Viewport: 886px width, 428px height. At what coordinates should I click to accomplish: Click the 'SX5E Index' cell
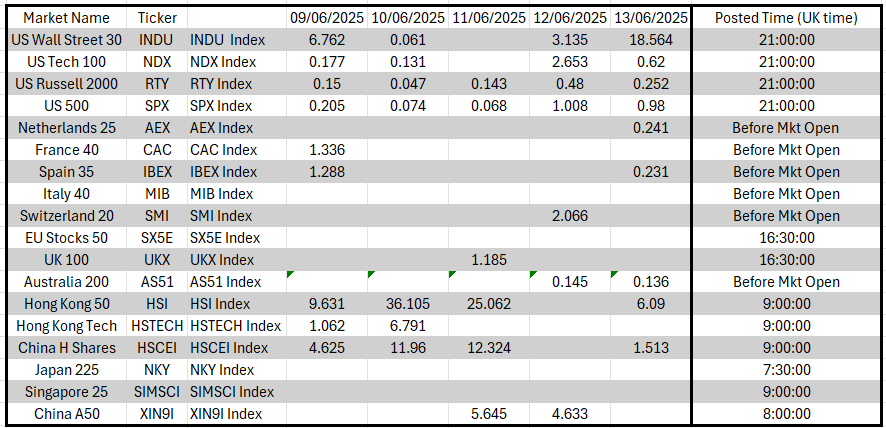236,238
